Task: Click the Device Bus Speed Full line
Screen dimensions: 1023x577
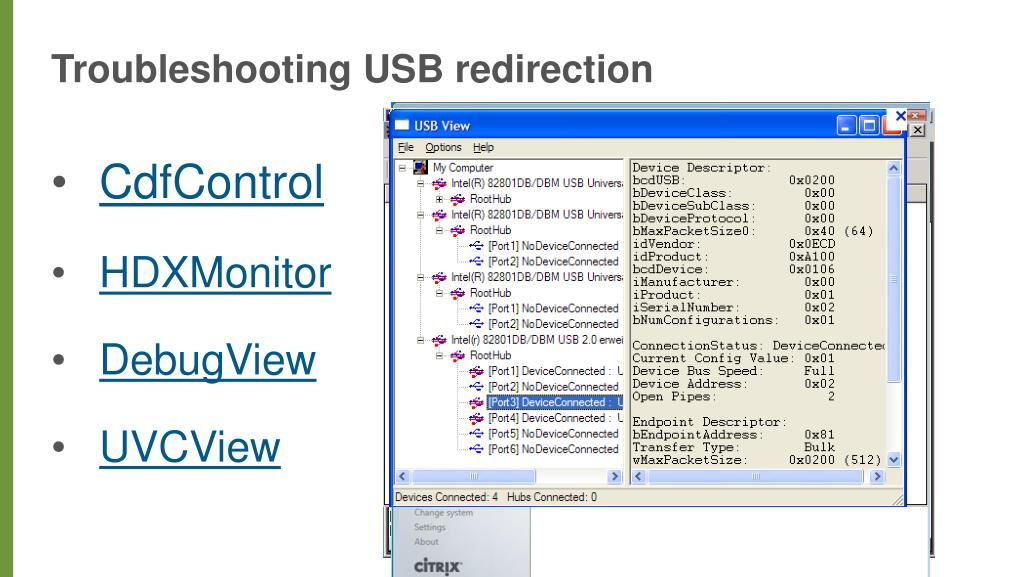Action: (x=733, y=371)
